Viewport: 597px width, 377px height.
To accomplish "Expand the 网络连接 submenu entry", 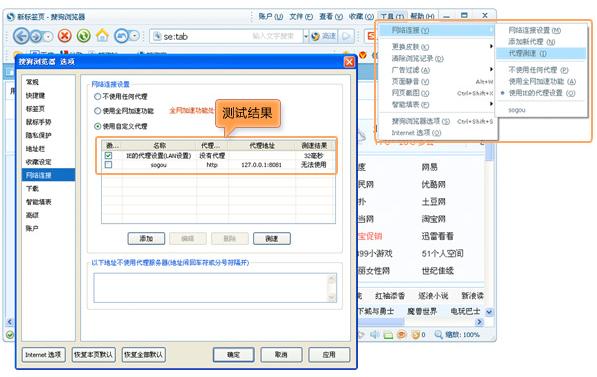I will coord(437,30).
